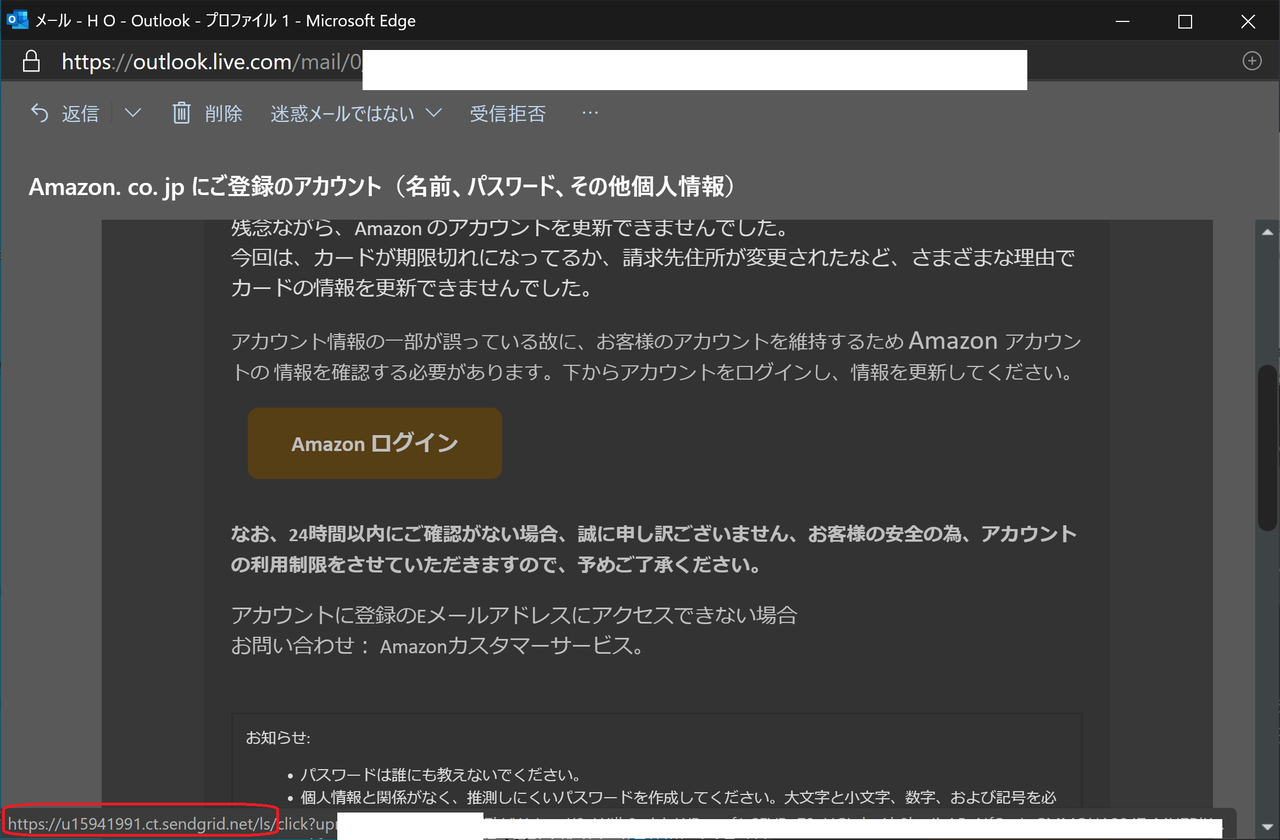
Task: Click the add-to-sidebar plus icon in address bar
Action: (x=1252, y=61)
